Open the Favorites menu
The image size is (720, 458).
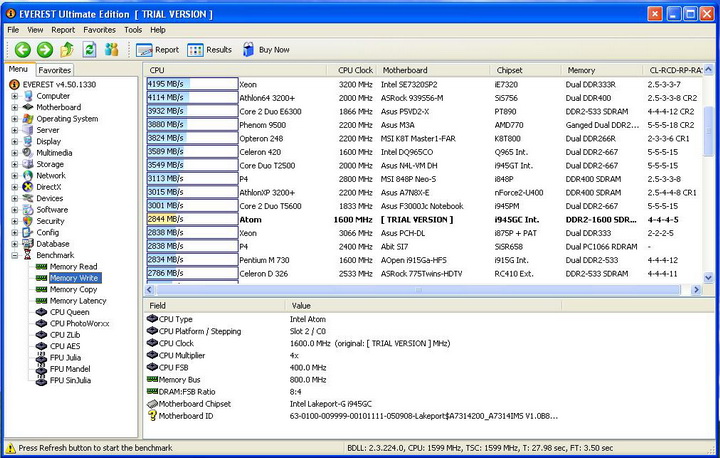tap(99, 30)
